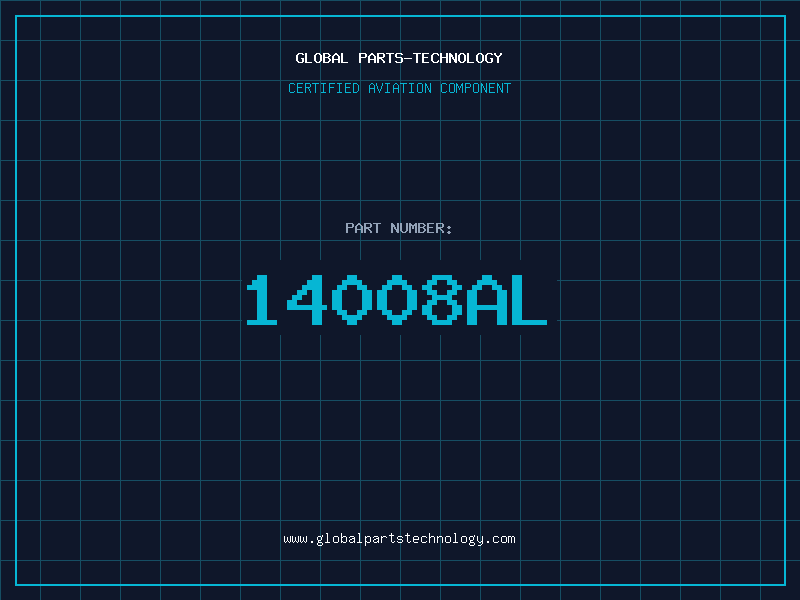The width and height of the screenshot is (800, 600).
Task: Open the www.globalpartstechnology.com link
Action: click(399, 539)
